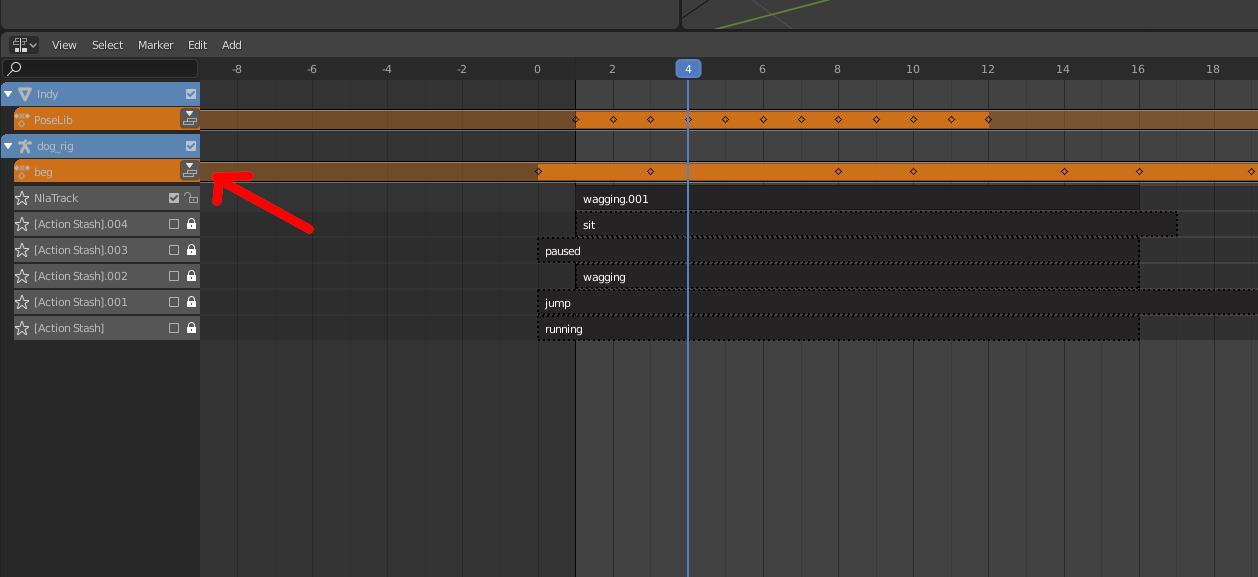Viewport: 1258px width, 577px height.
Task: Collapse the Indy object hierarchy
Action: click(x=8, y=94)
